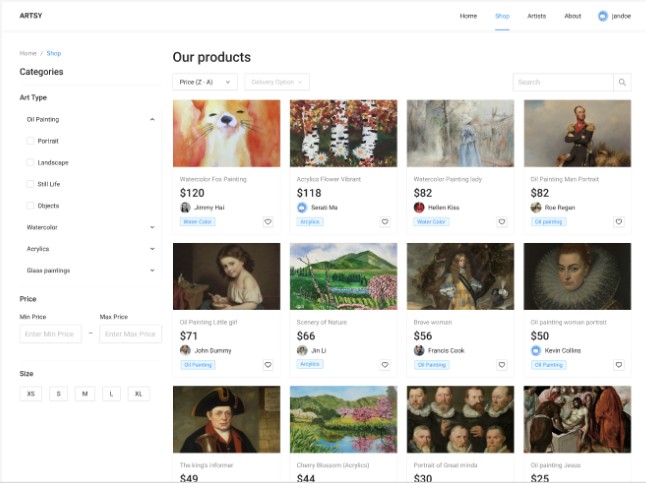
Task: Open the Price (Z - A) sort dropdown
Action: [204, 82]
